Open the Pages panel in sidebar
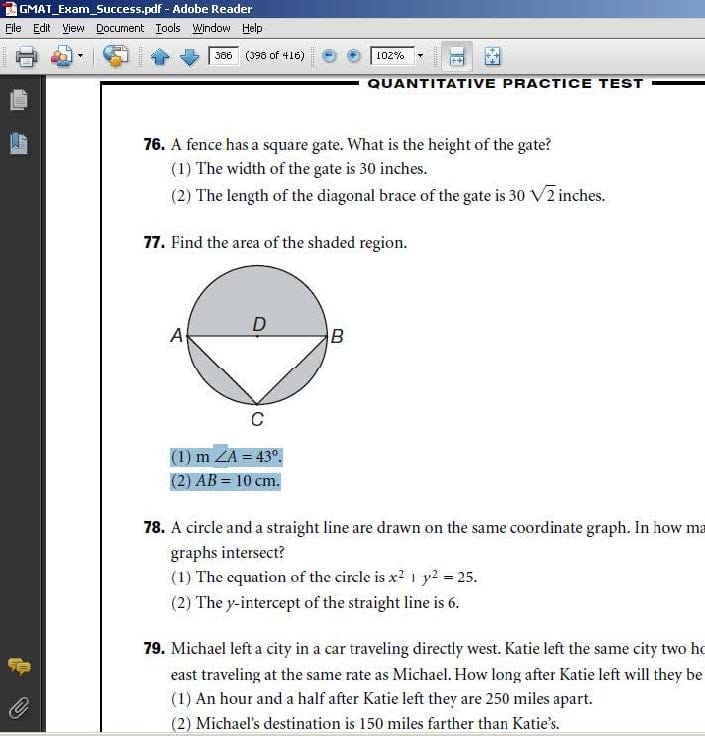 point(19,100)
